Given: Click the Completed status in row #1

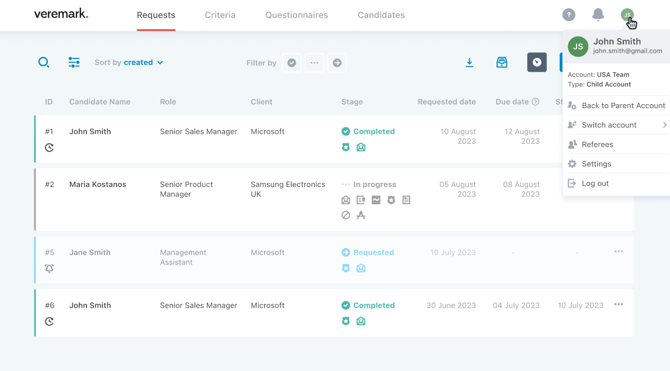Looking at the screenshot, I should (x=368, y=131).
